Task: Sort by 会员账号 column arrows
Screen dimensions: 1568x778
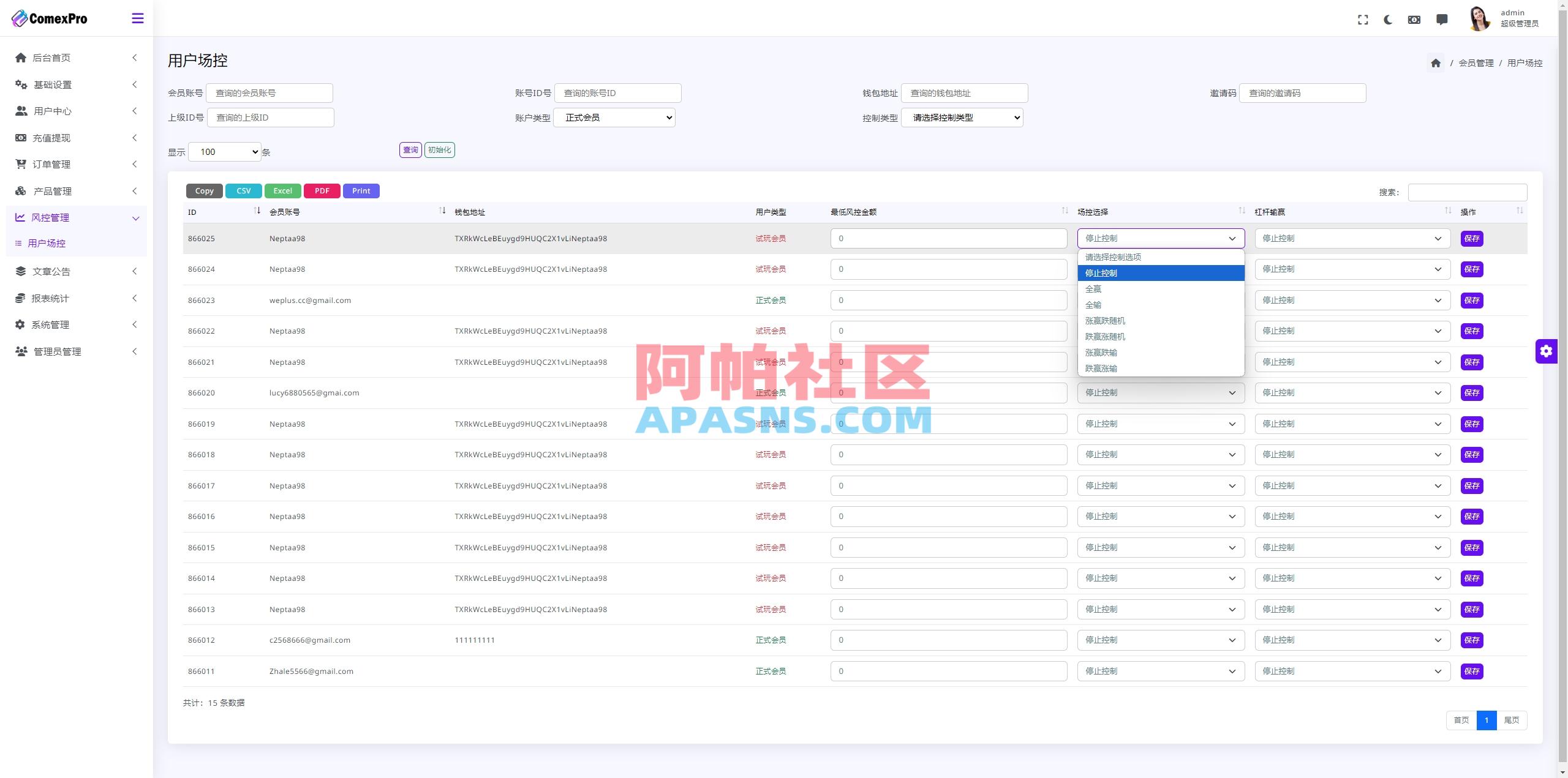Action: pos(442,211)
